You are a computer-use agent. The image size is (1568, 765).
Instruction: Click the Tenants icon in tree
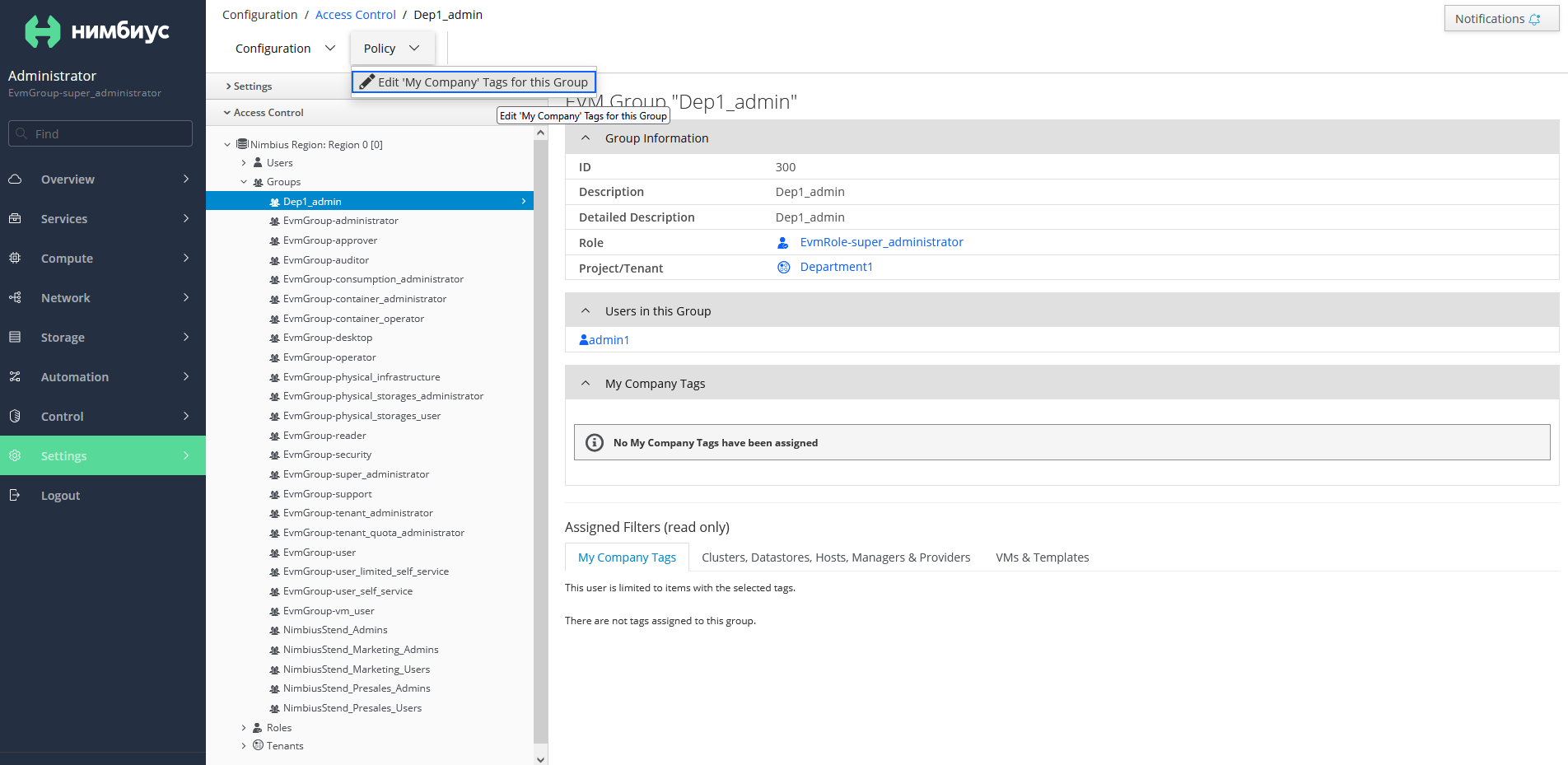pos(258,745)
